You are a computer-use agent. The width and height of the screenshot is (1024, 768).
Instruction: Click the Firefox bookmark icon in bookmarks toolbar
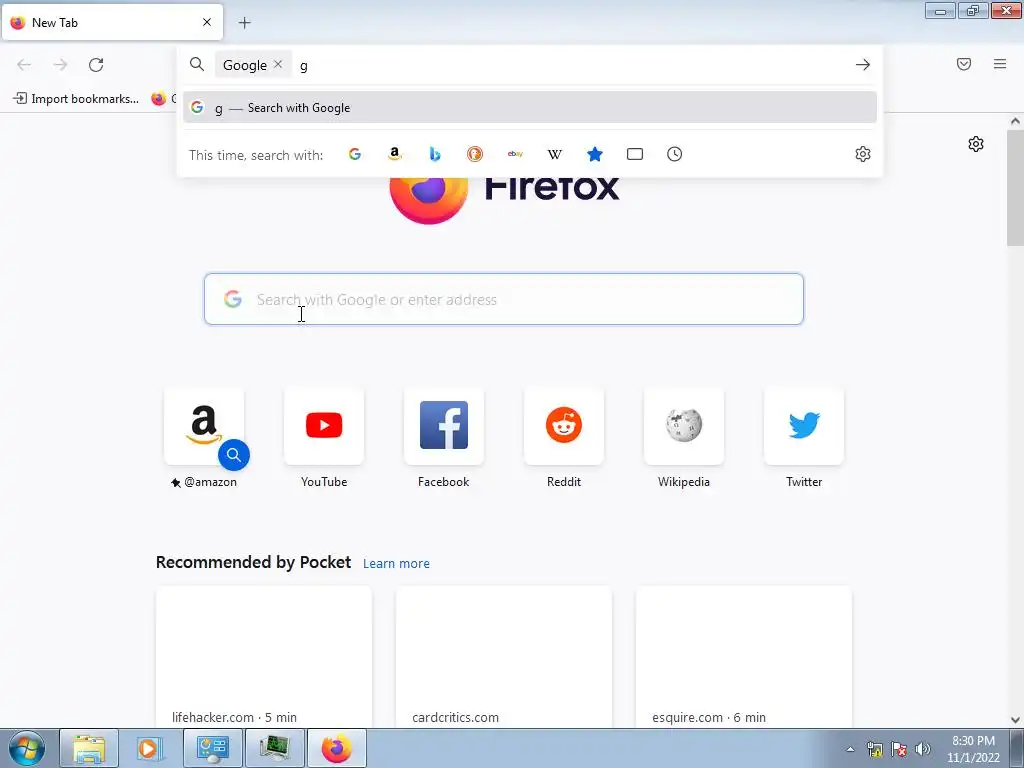(x=159, y=99)
